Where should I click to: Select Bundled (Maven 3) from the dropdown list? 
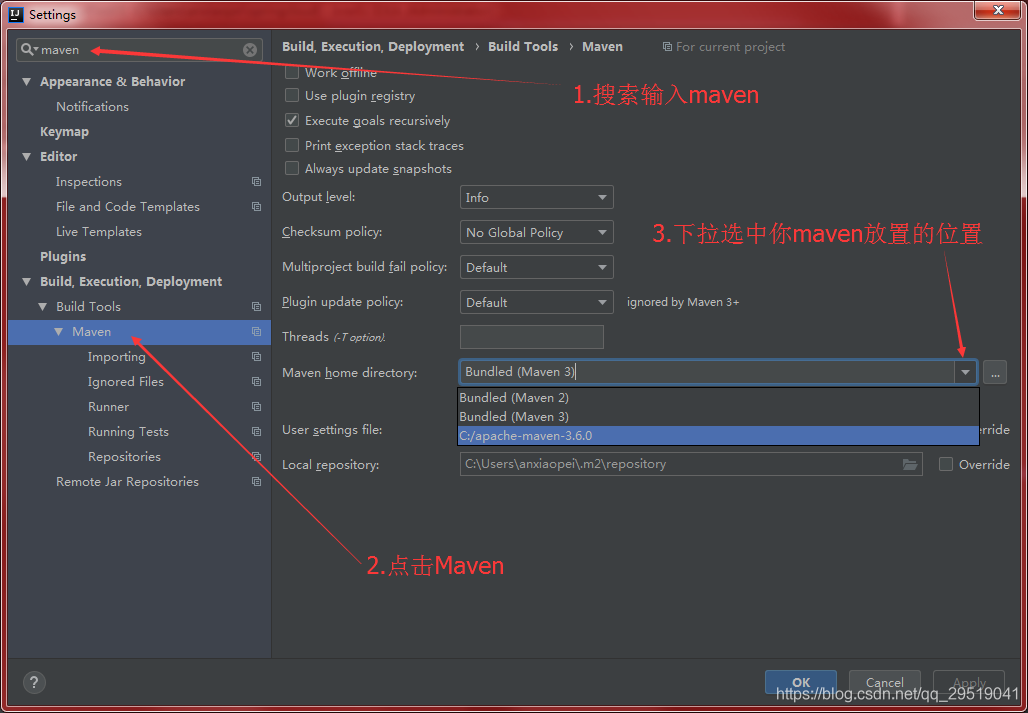(718, 417)
